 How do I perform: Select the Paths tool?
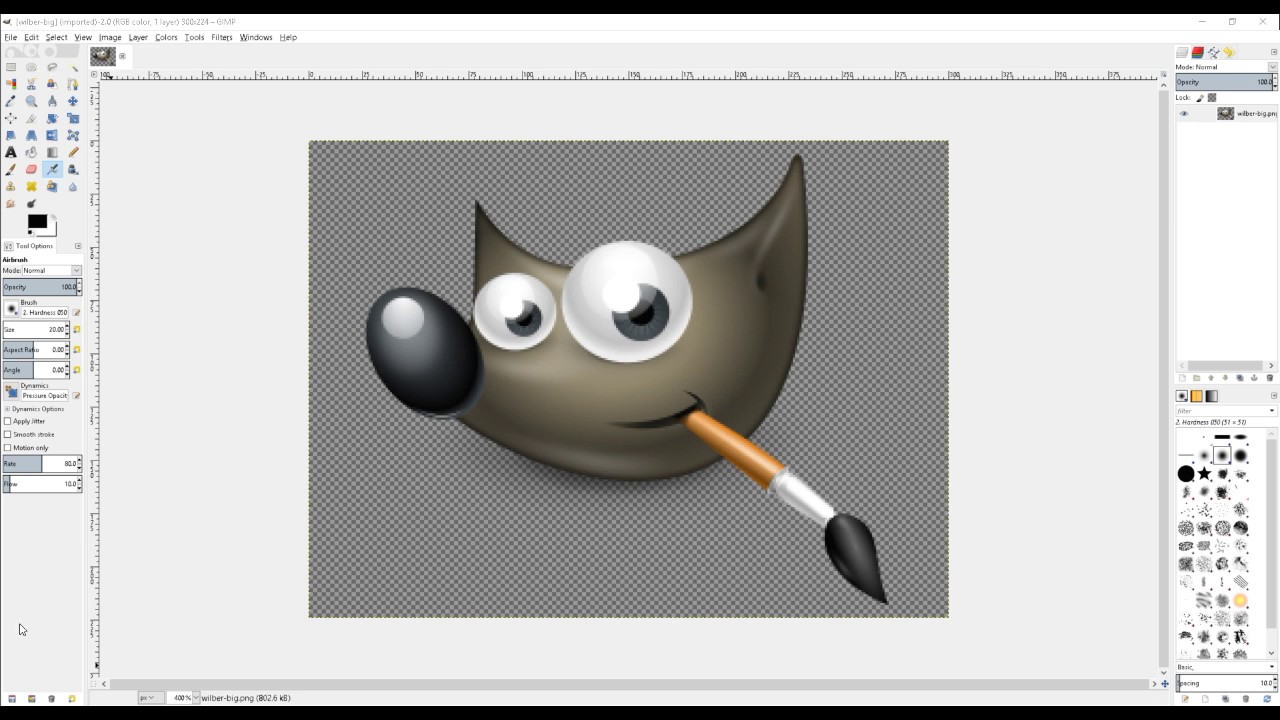73,84
